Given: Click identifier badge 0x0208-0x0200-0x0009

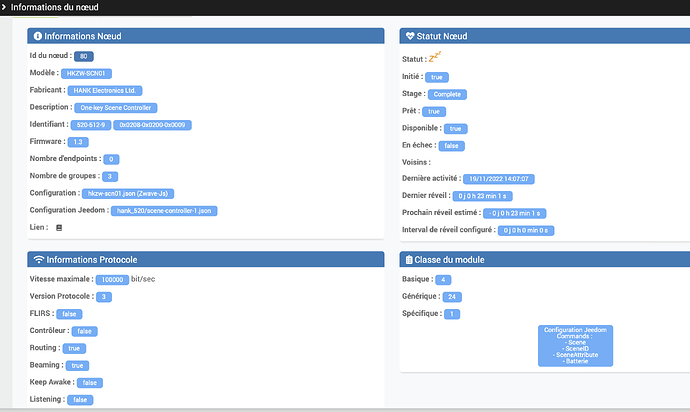Looking at the screenshot, I should (152, 125).
